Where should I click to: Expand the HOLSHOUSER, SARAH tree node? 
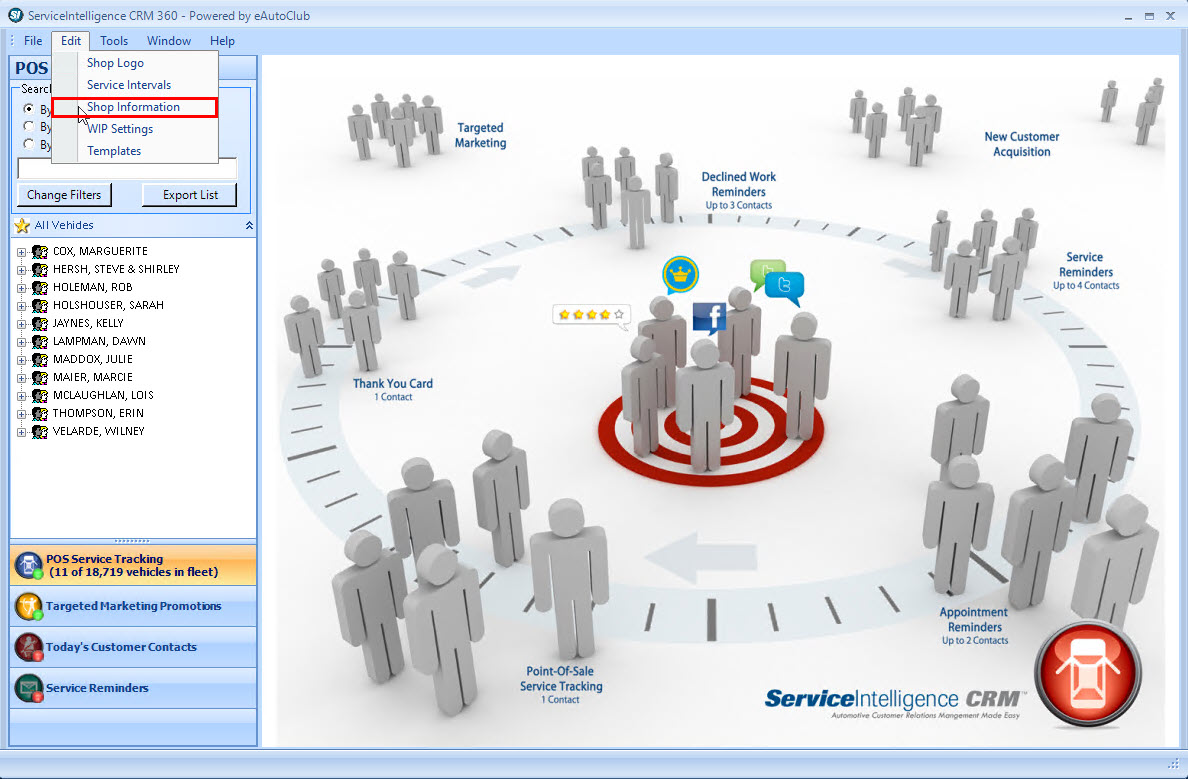[21, 305]
